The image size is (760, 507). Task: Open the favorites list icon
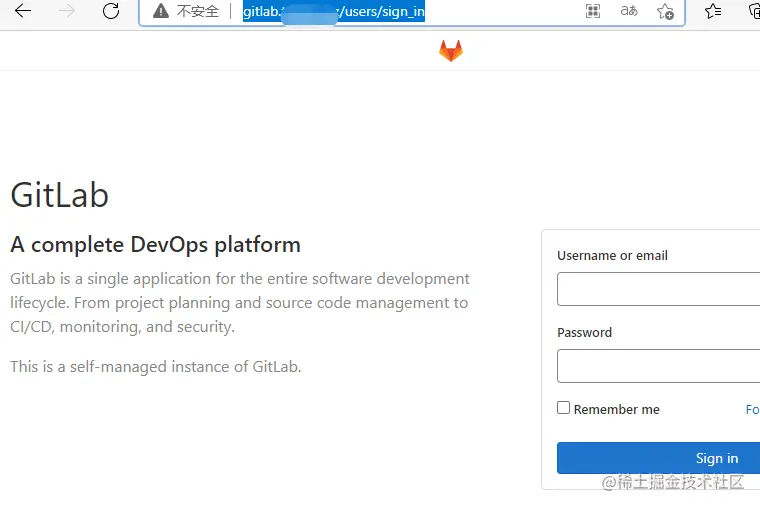[x=713, y=11]
